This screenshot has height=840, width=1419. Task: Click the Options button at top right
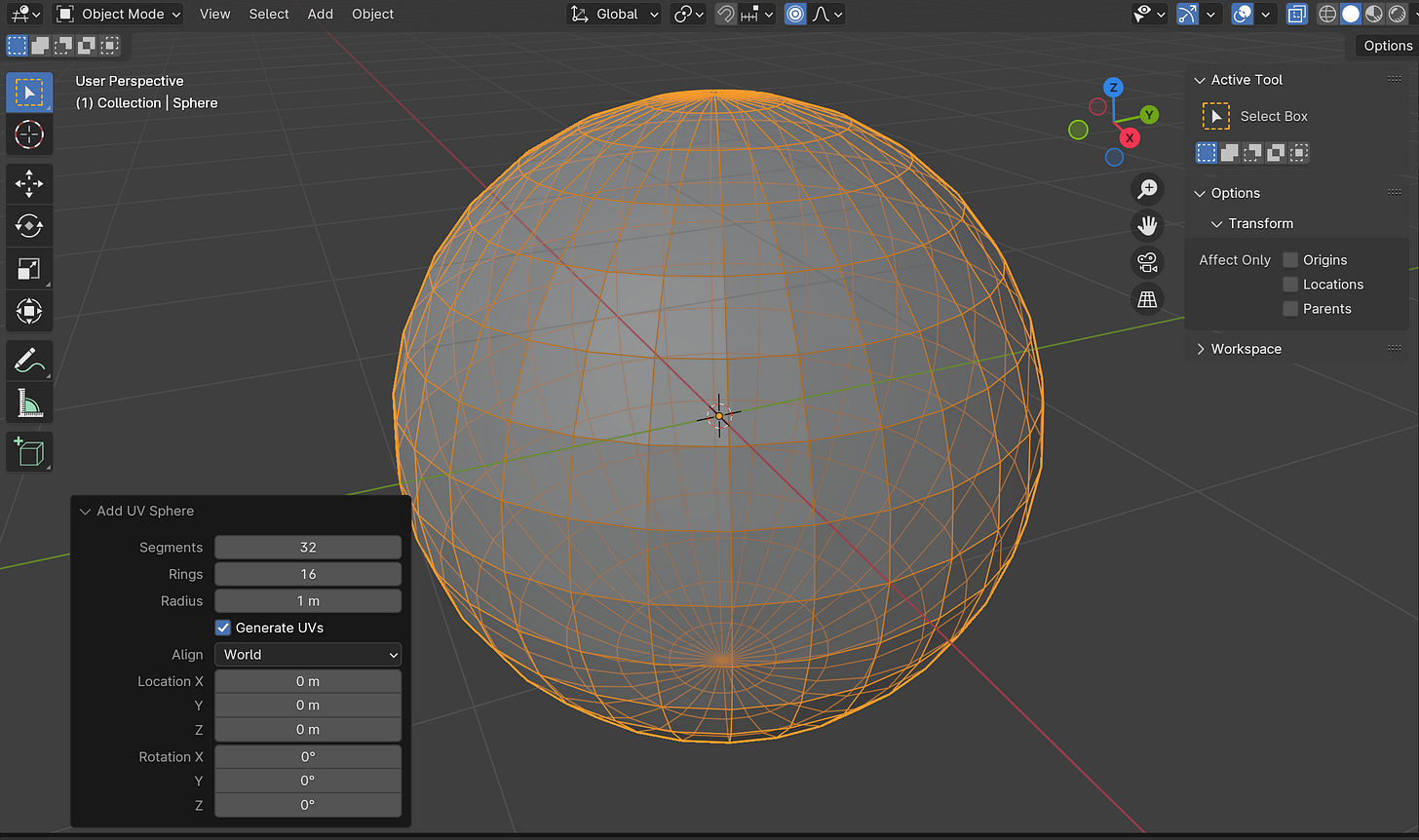tap(1388, 46)
